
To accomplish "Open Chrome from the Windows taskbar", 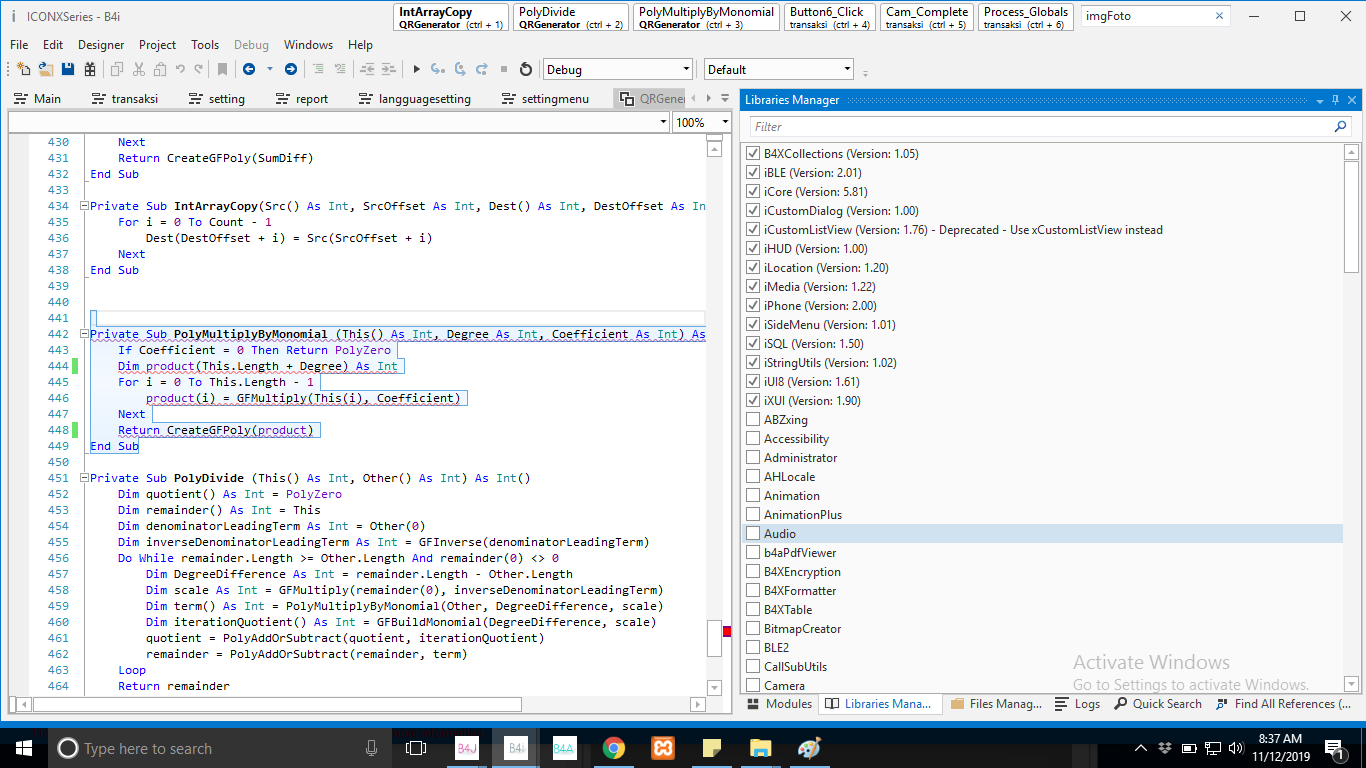I will click(x=614, y=748).
